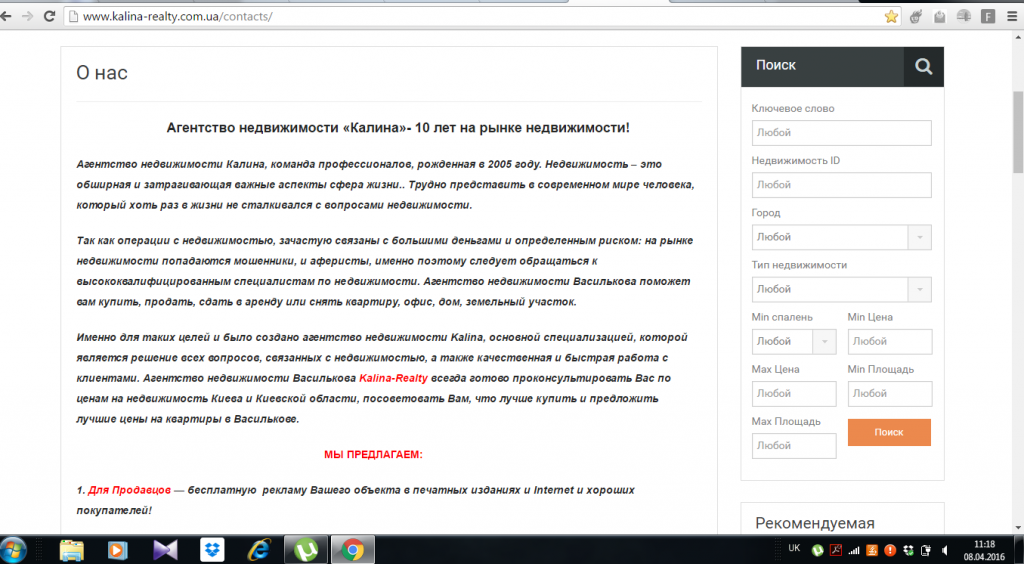This screenshot has width=1024, height=564.
Task: Open the Windows Start orb
Action: 14,550
